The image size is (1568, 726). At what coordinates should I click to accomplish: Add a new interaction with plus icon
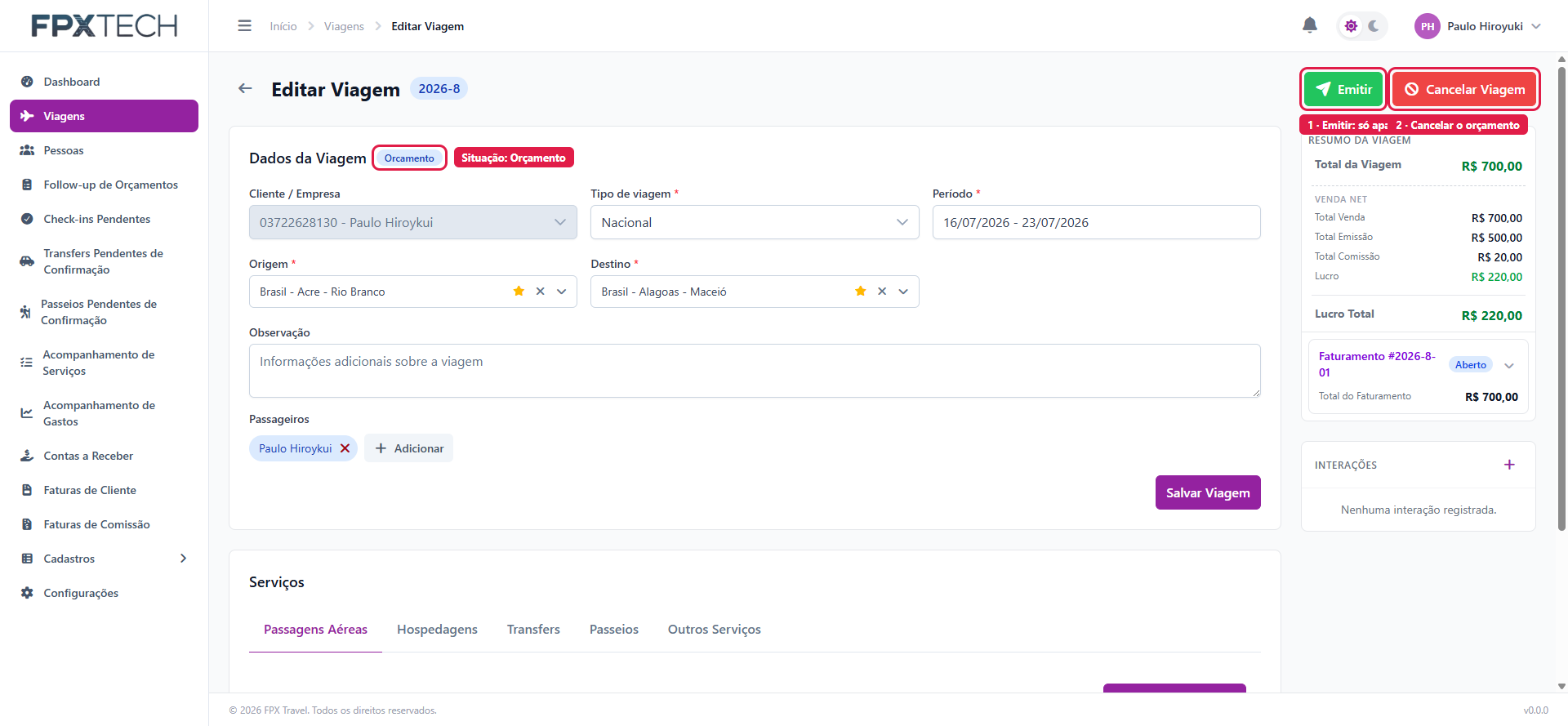click(1509, 465)
